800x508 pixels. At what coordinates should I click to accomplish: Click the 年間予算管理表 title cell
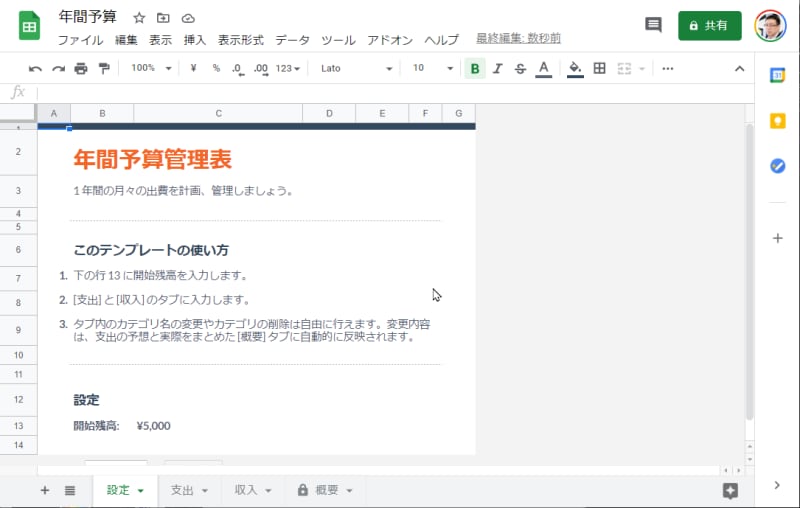(x=153, y=159)
